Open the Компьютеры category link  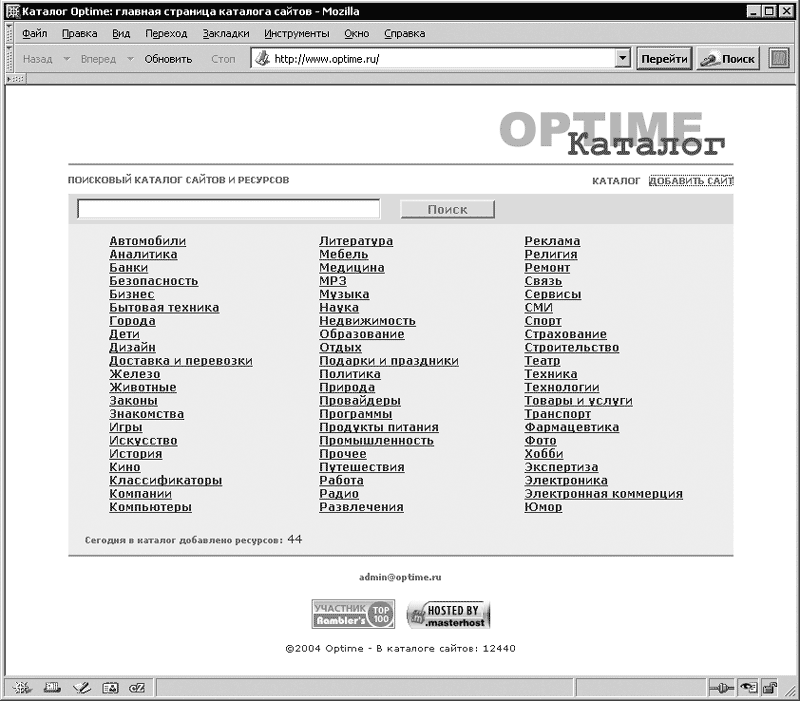[151, 507]
